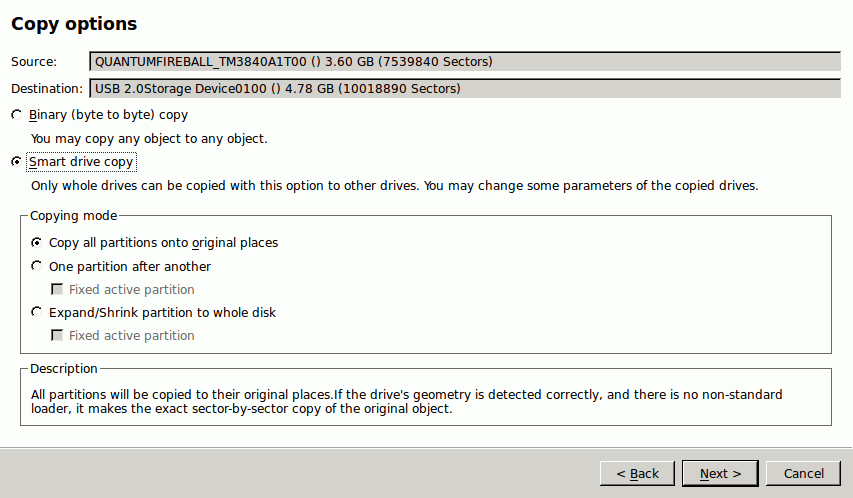Click the Source QUANTUMFIREBALL drive field

tap(465, 62)
